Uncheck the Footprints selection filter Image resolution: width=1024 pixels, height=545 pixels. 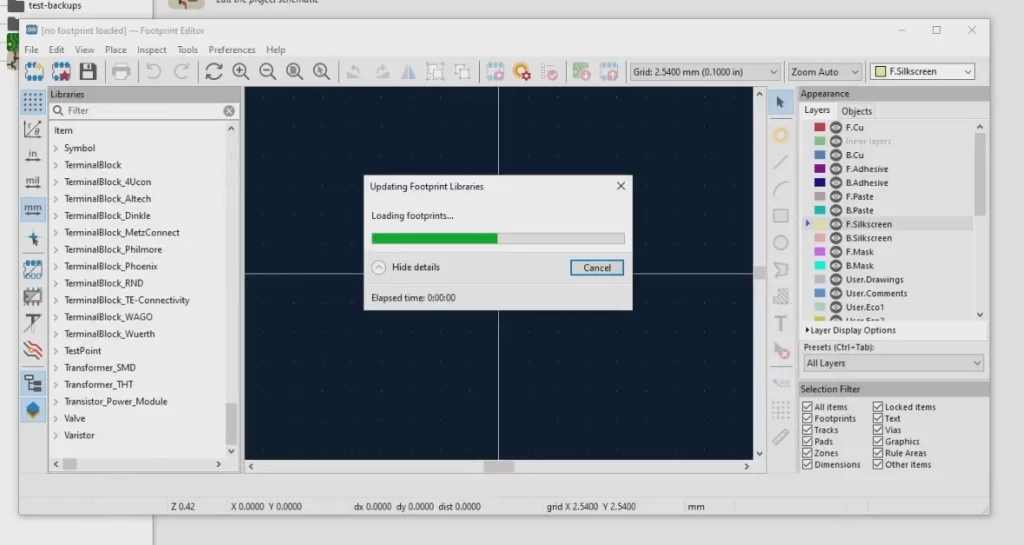pyautogui.click(x=807, y=419)
